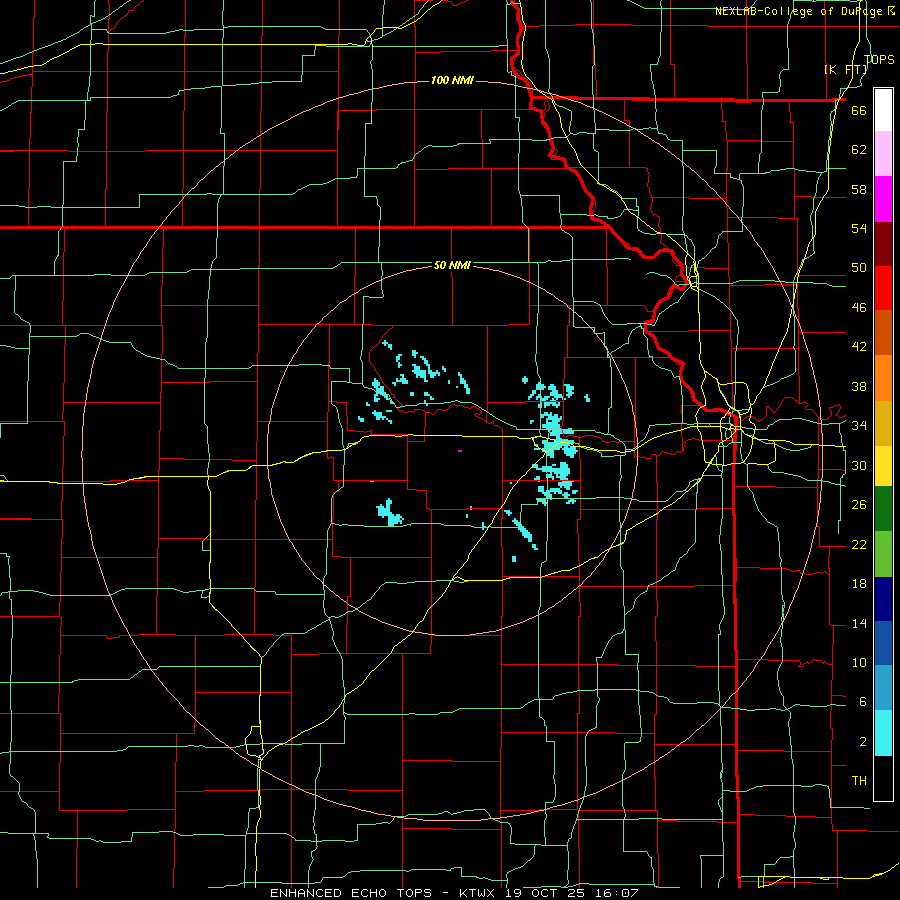Select the burnt orange legend swatch
The height and width of the screenshot is (900, 900).
coord(883,333)
